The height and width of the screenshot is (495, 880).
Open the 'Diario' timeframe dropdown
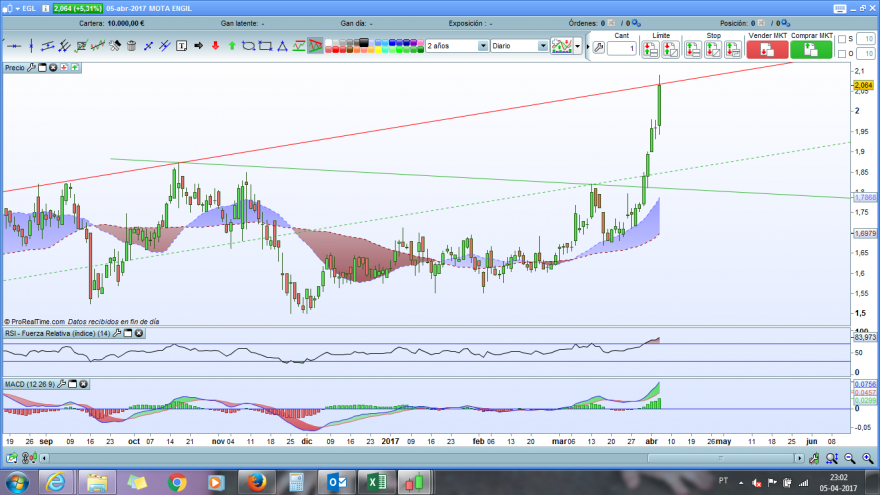(x=519, y=46)
